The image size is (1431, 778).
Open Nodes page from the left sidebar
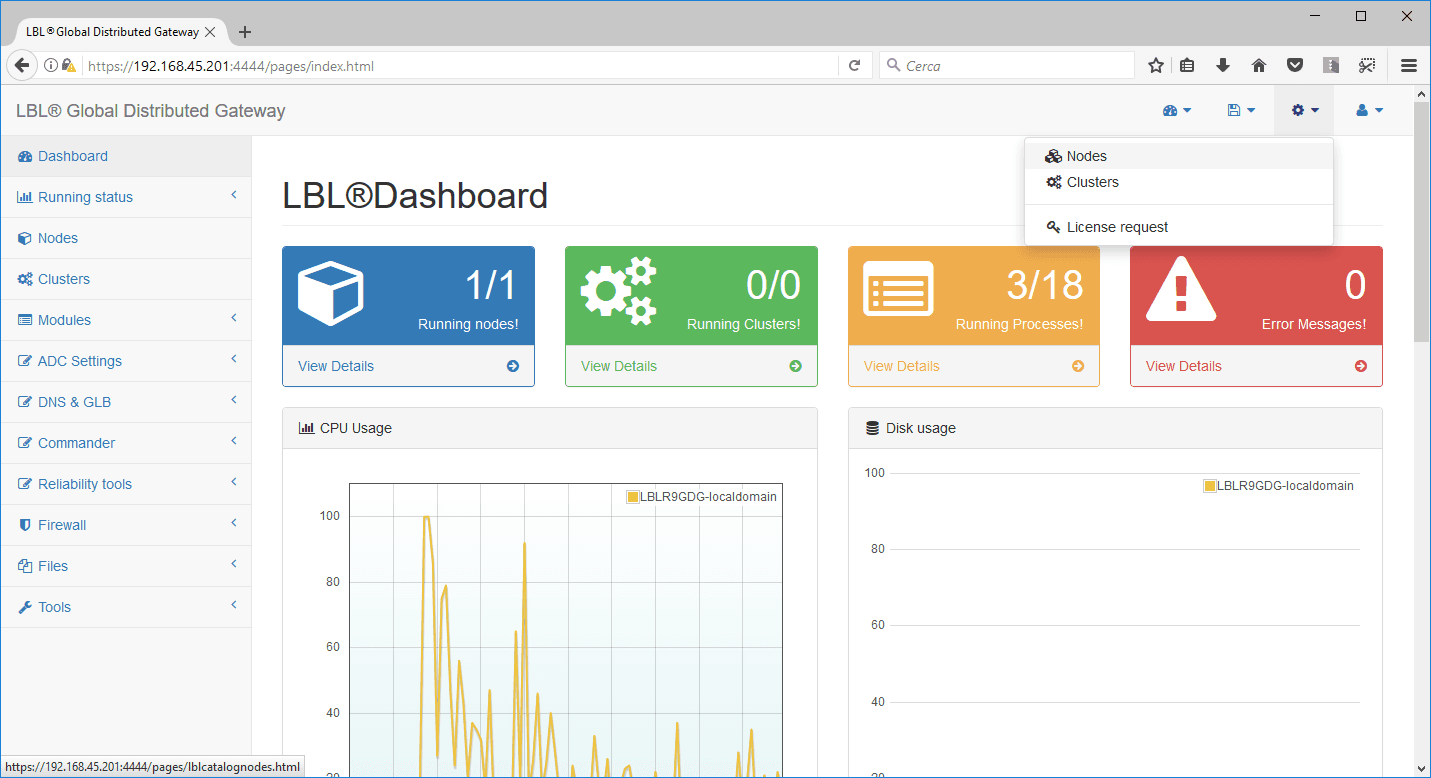[x=58, y=238]
